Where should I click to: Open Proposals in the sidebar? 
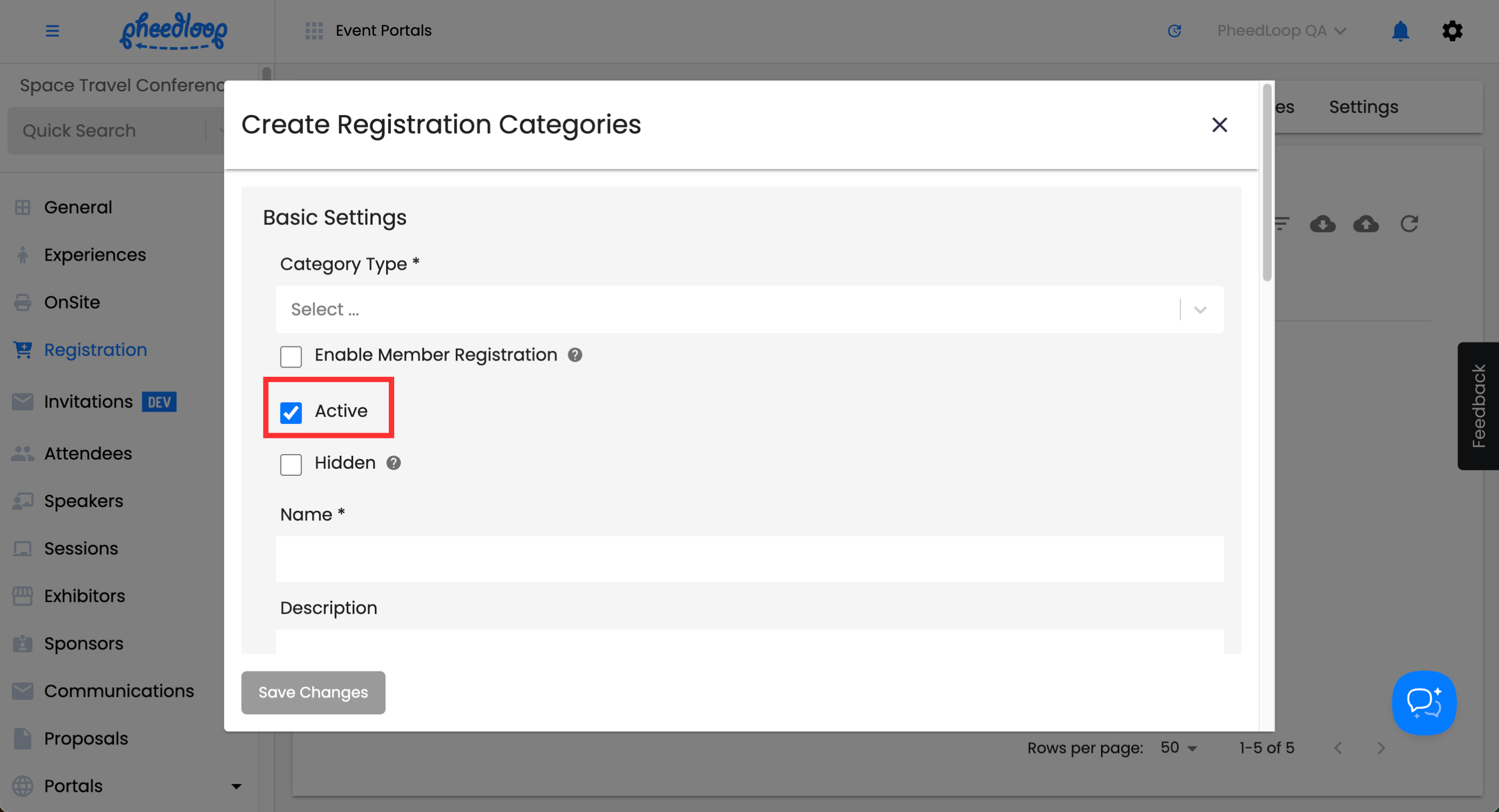(85, 738)
